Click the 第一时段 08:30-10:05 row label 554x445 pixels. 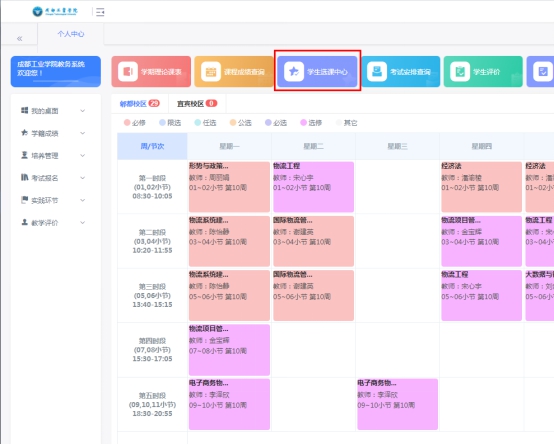click(x=152, y=187)
